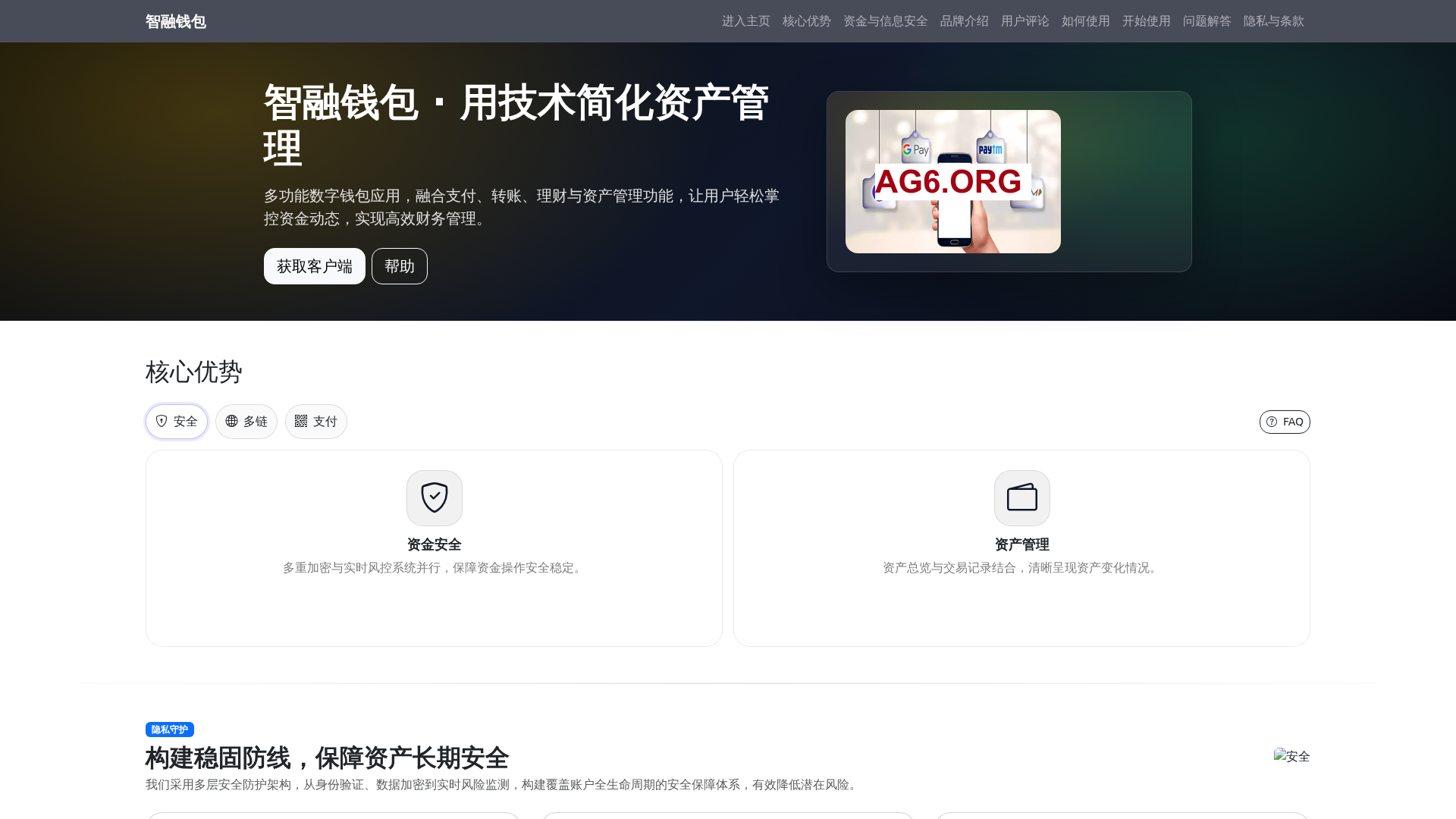Viewport: 1456px width, 819px height.
Task: Click the 智融钱包 brand logo text
Action: (x=175, y=21)
